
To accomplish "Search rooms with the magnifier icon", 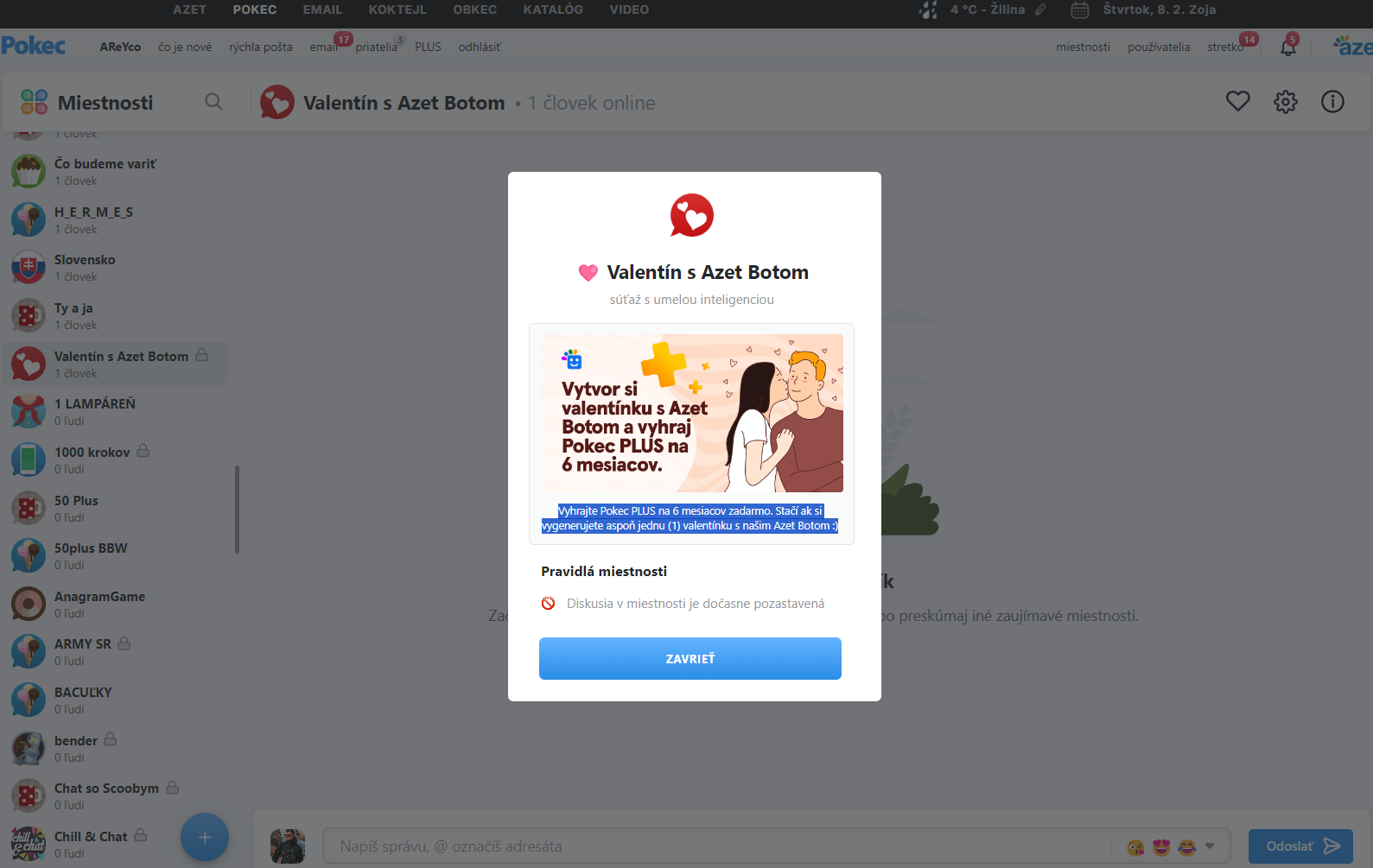I will coord(213,102).
